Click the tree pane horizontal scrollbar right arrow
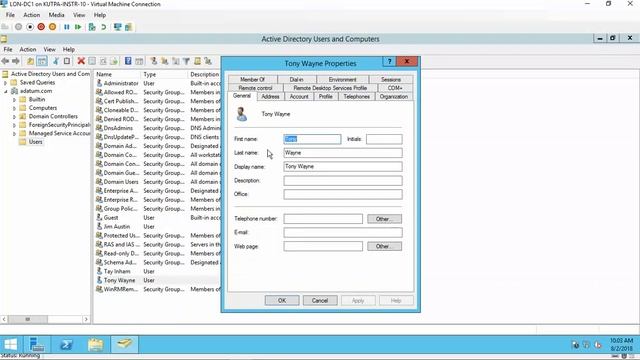 [86, 319]
